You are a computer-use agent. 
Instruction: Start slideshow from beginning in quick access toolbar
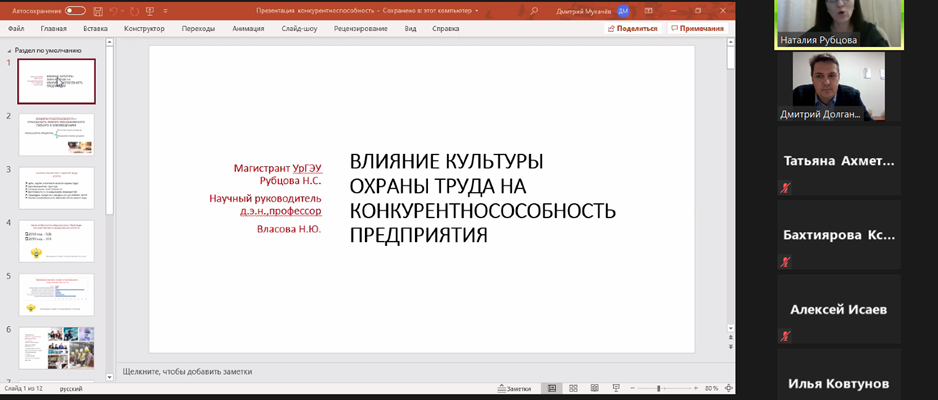149,11
